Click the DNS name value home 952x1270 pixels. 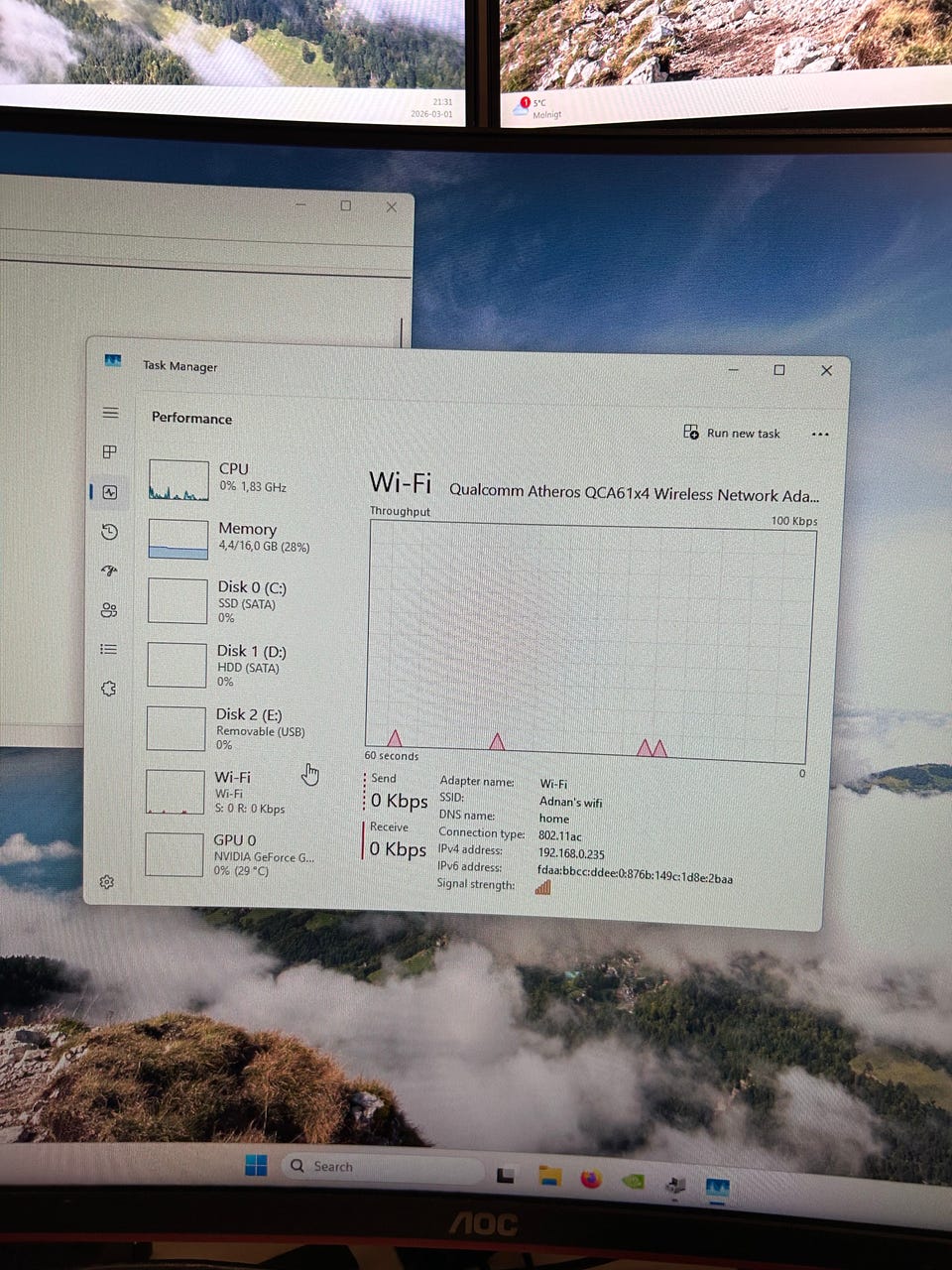554,819
